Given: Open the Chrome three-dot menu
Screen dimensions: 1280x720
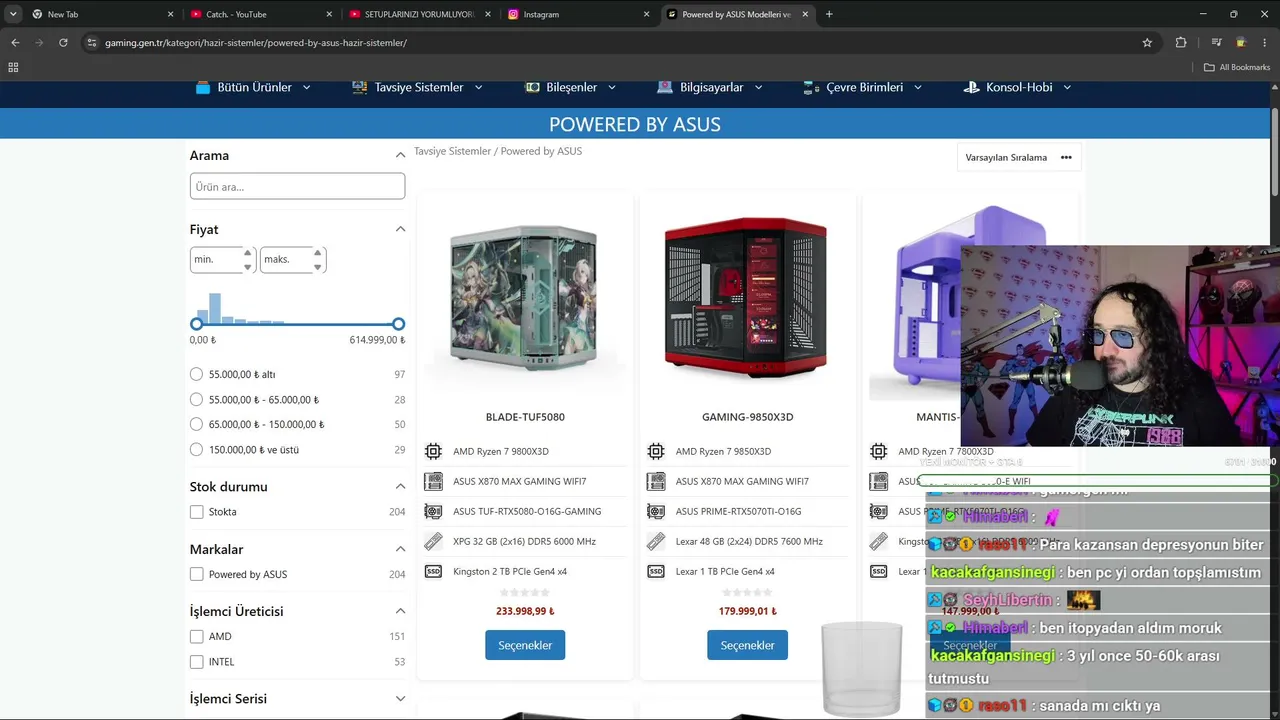Looking at the screenshot, I should coord(1265,43).
